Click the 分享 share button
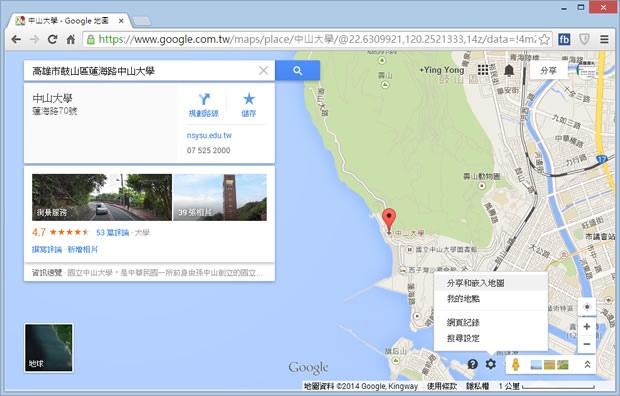The image size is (620, 396). [548, 70]
